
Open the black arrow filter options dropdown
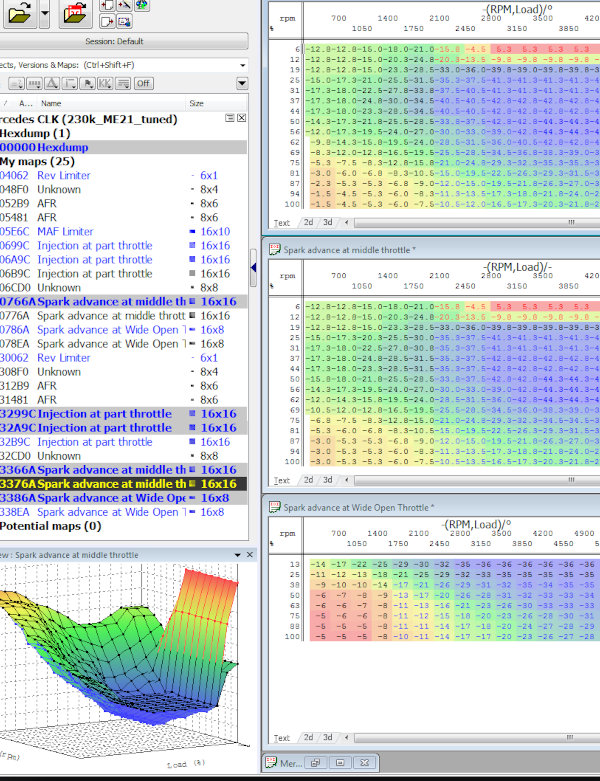click(x=242, y=83)
